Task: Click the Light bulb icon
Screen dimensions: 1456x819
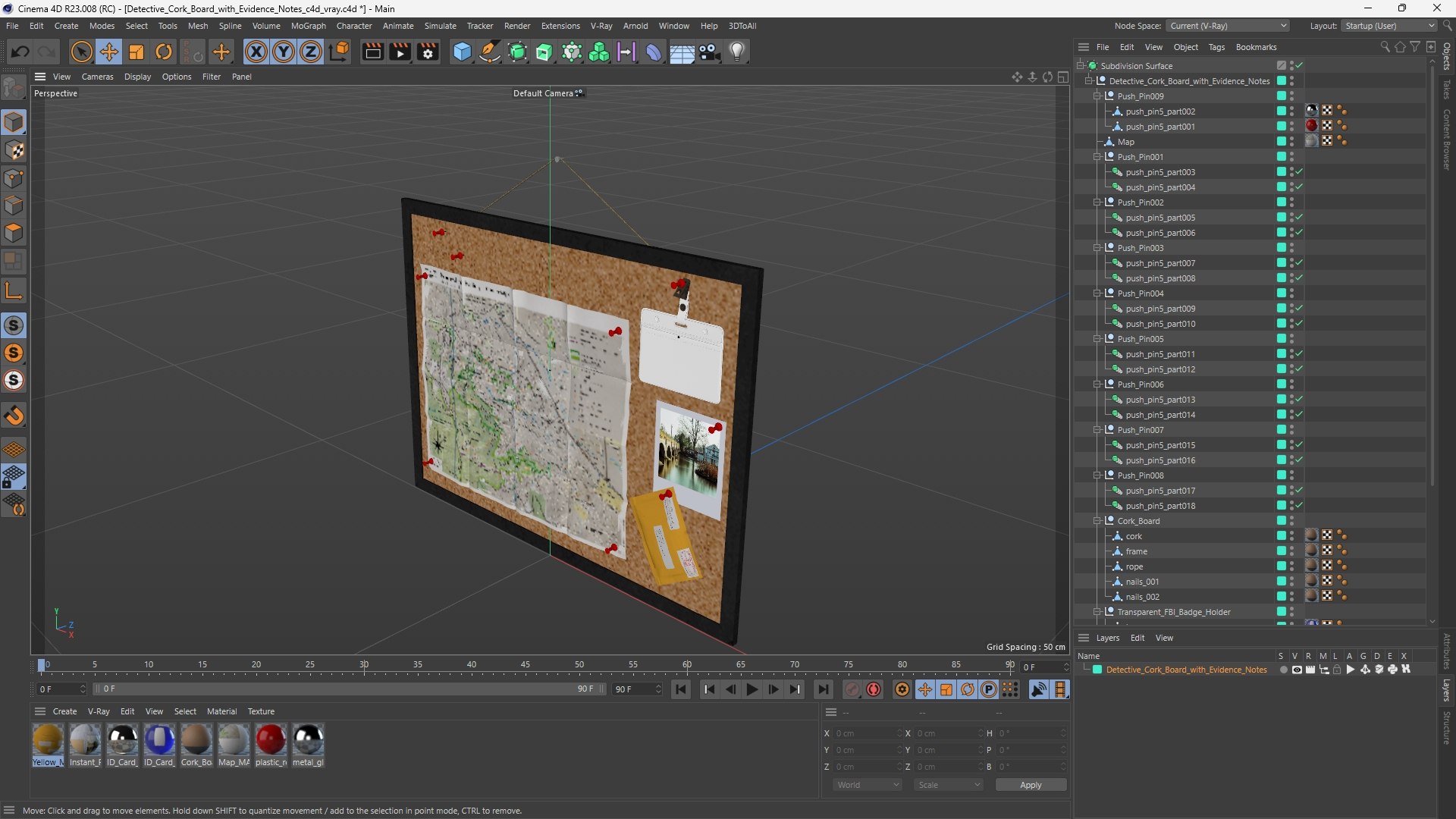Action: (737, 52)
